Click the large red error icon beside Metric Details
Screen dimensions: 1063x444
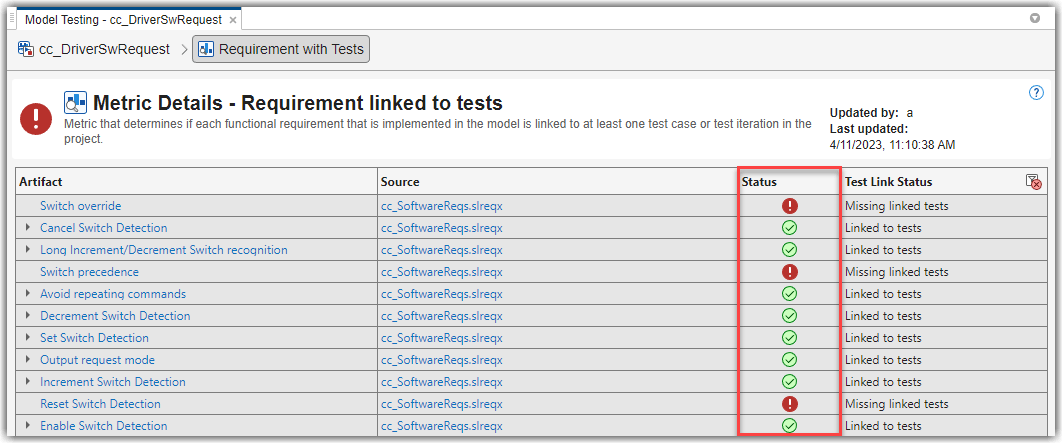(x=36, y=117)
